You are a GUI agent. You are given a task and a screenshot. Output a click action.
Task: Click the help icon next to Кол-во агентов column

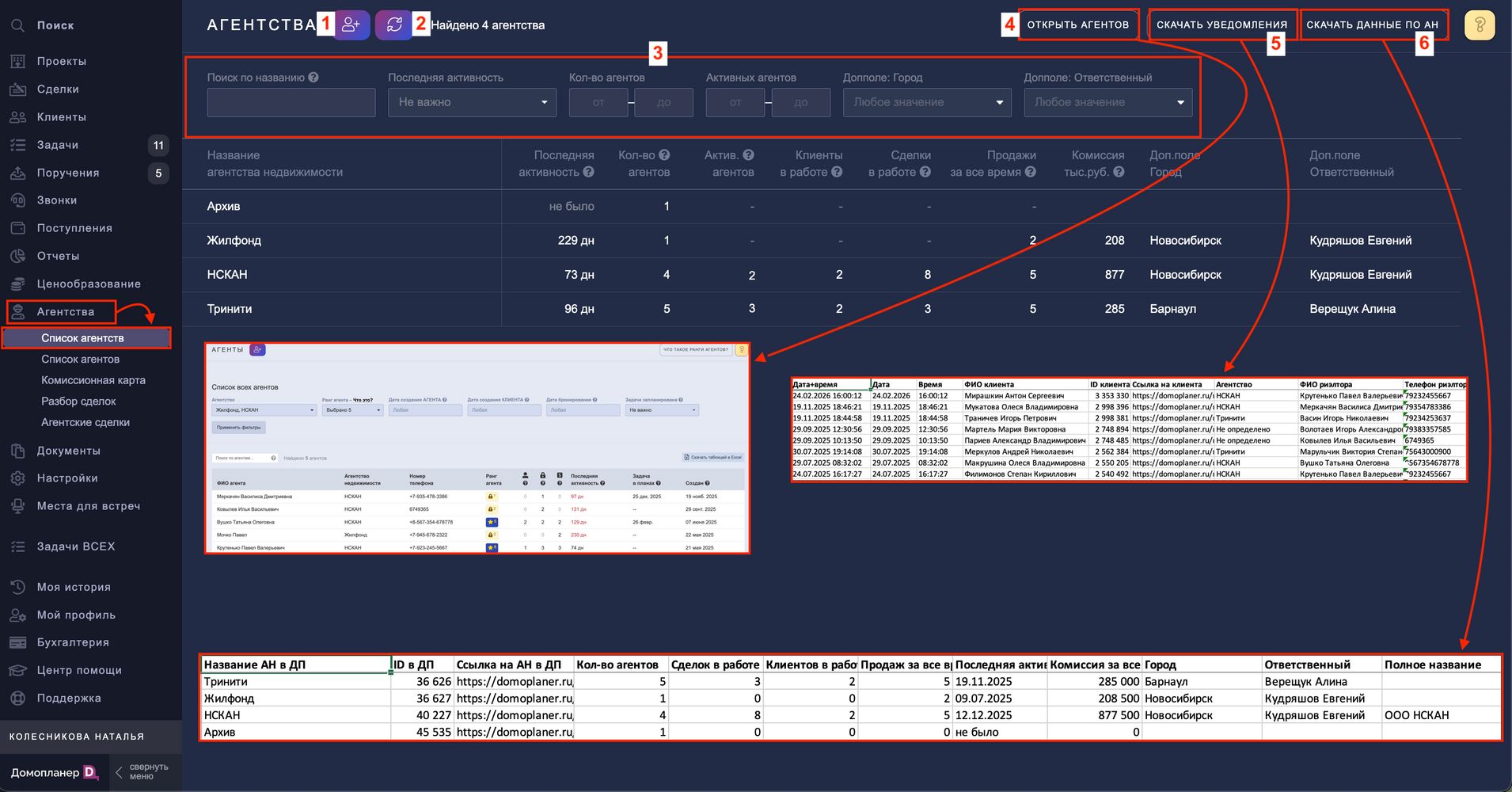pyautogui.click(x=664, y=155)
